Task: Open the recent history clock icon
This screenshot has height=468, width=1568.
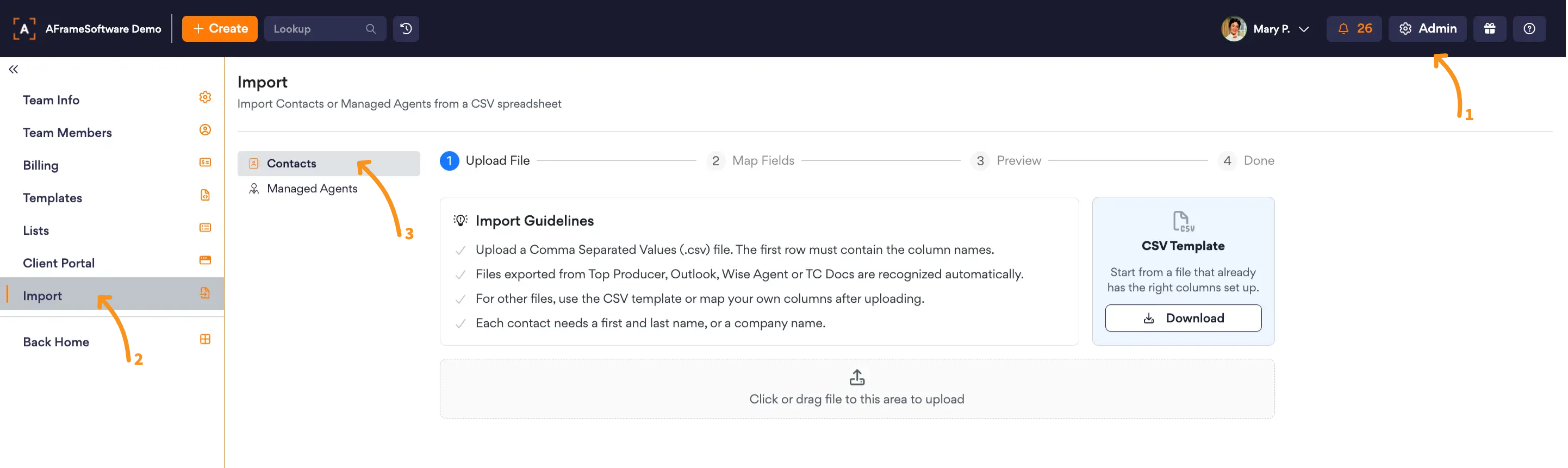Action: click(406, 29)
